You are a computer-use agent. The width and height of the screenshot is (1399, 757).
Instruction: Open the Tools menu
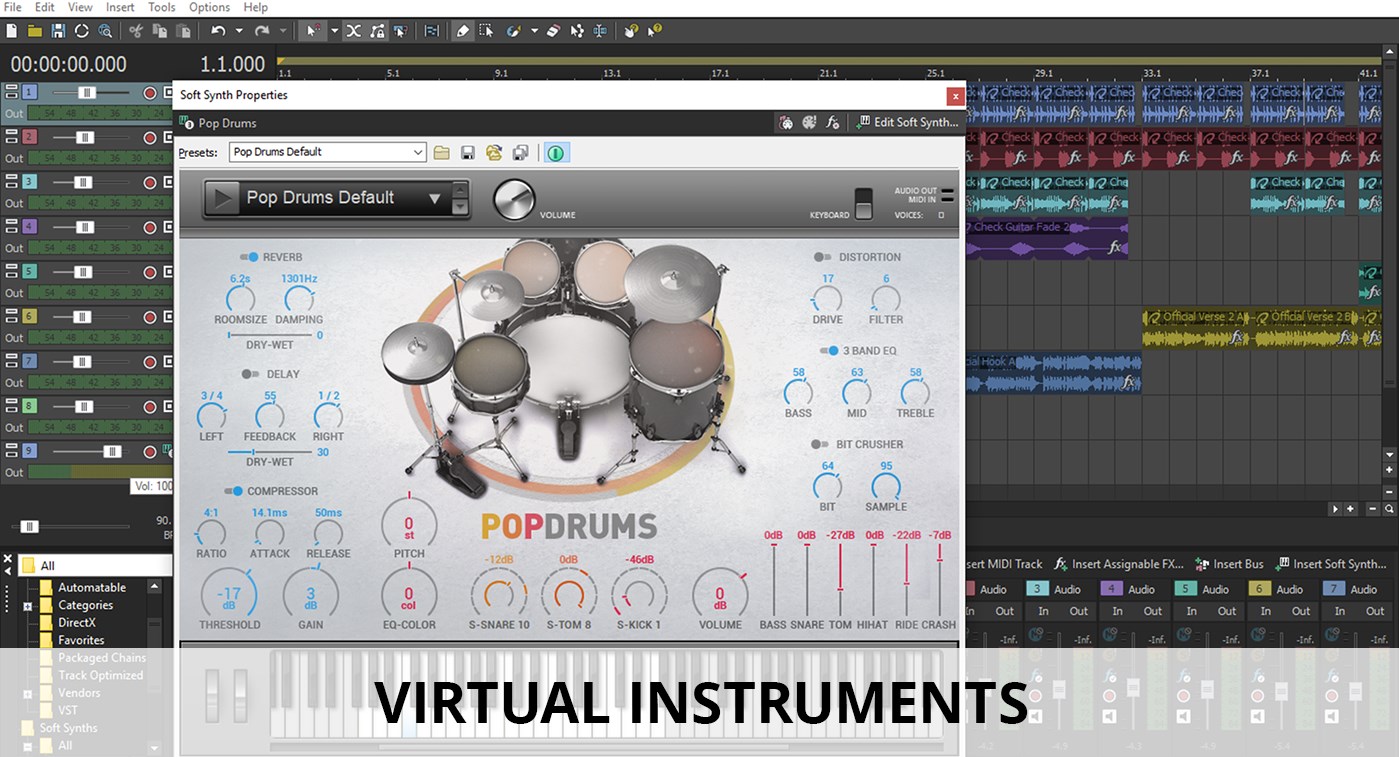[161, 7]
